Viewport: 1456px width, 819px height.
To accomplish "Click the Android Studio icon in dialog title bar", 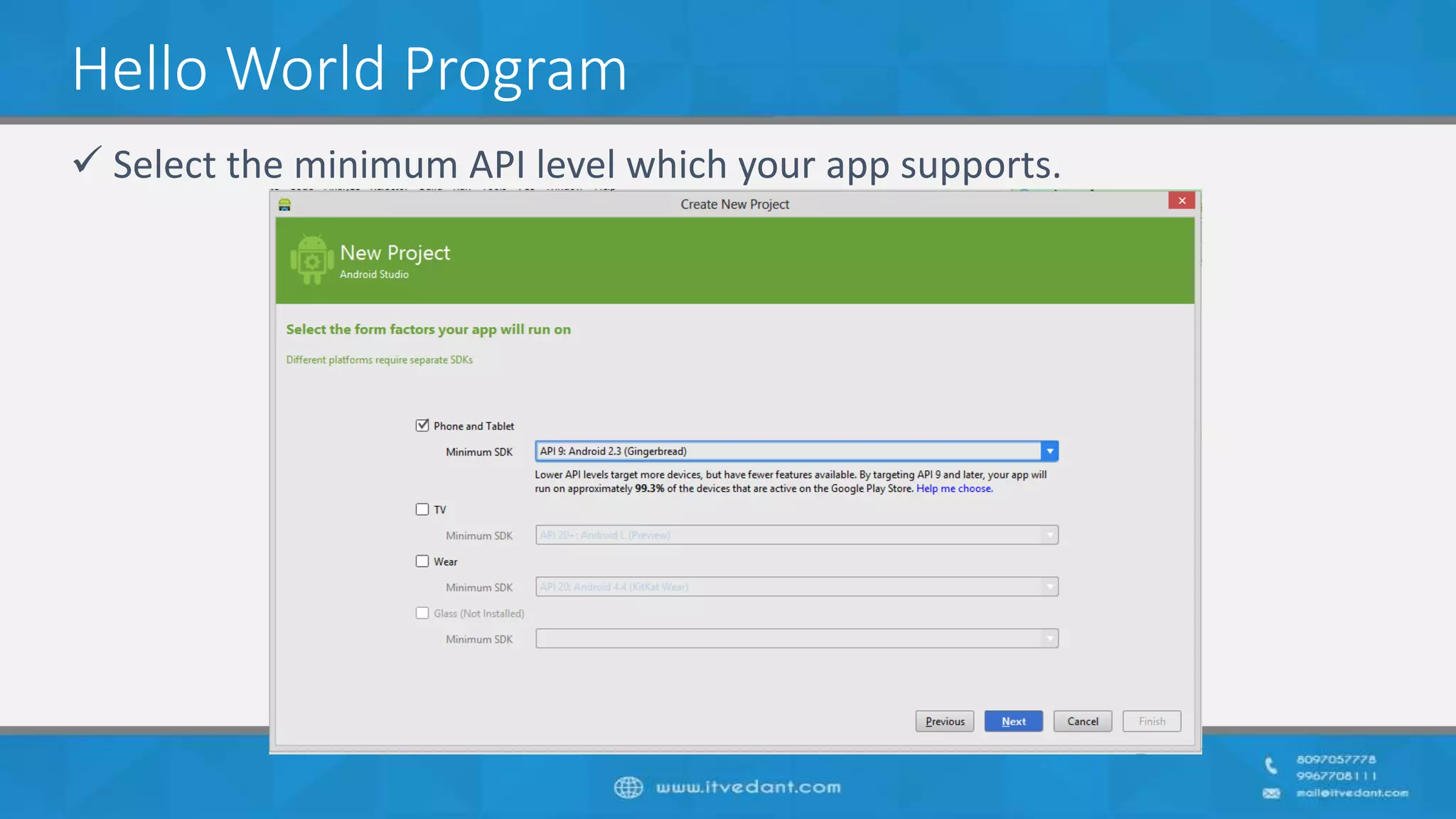I will [x=285, y=205].
